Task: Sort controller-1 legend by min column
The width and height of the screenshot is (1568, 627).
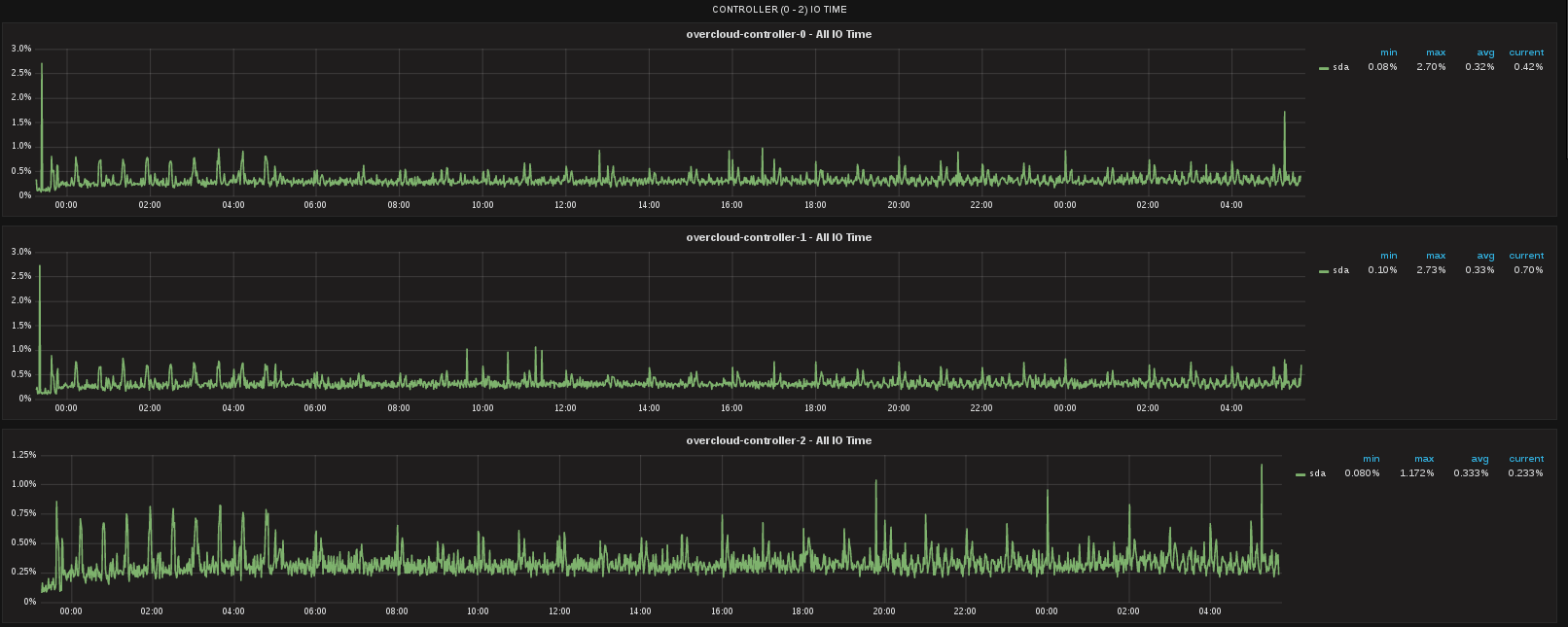Action: [x=1388, y=256]
